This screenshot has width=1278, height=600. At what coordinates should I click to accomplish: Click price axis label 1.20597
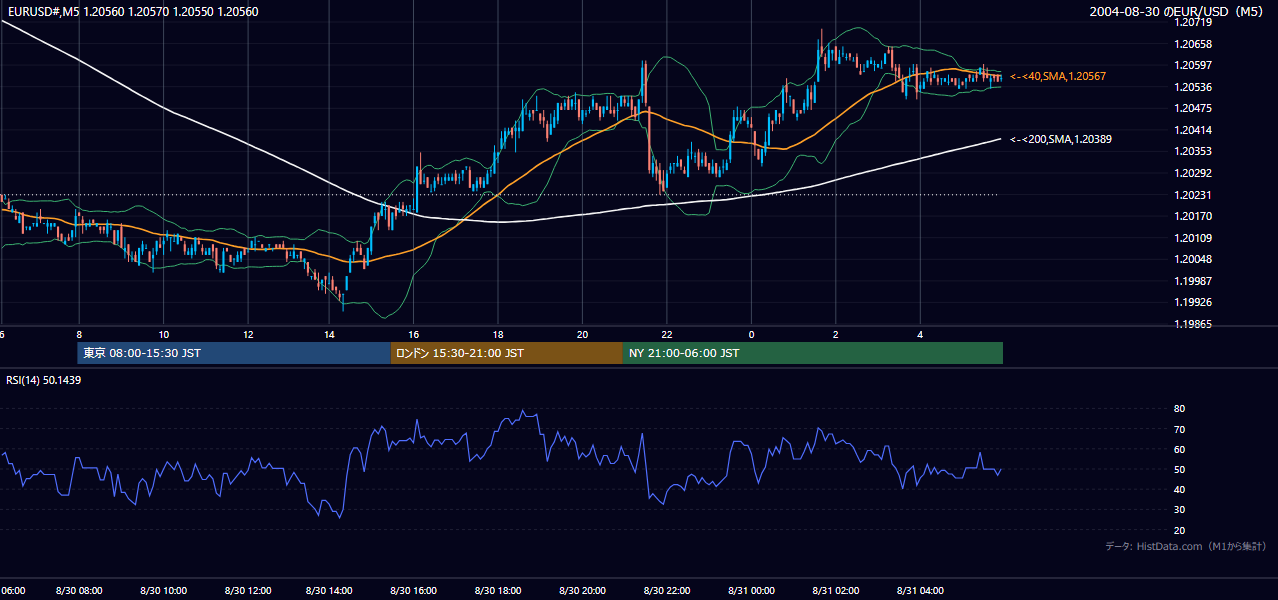point(1193,65)
